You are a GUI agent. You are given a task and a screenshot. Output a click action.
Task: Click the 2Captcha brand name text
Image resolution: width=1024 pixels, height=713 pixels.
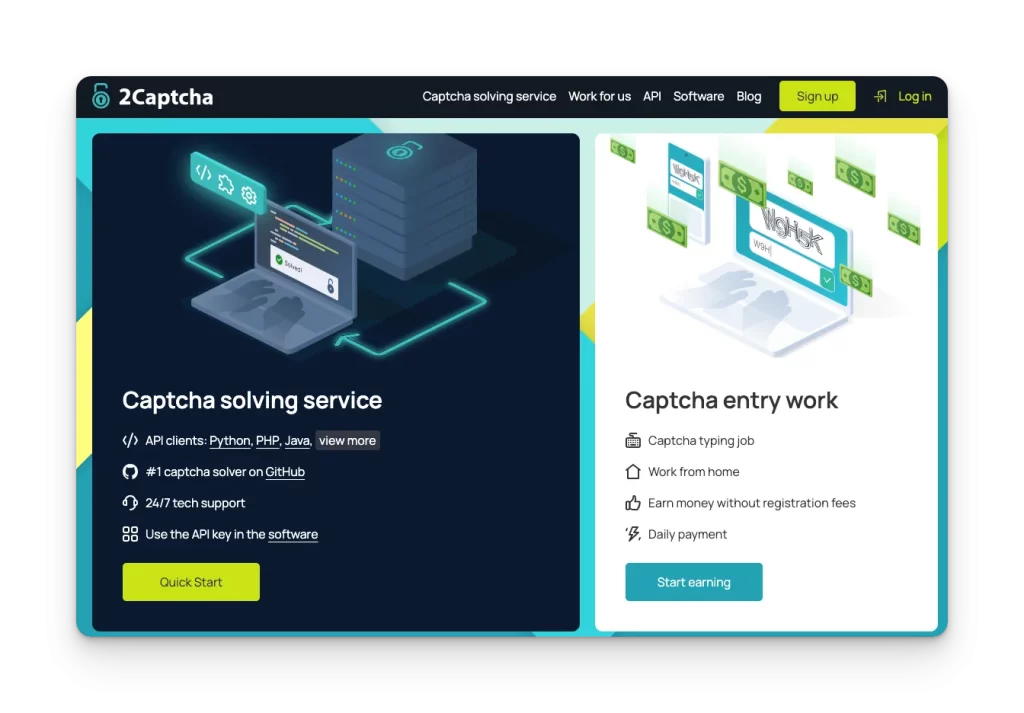[166, 97]
